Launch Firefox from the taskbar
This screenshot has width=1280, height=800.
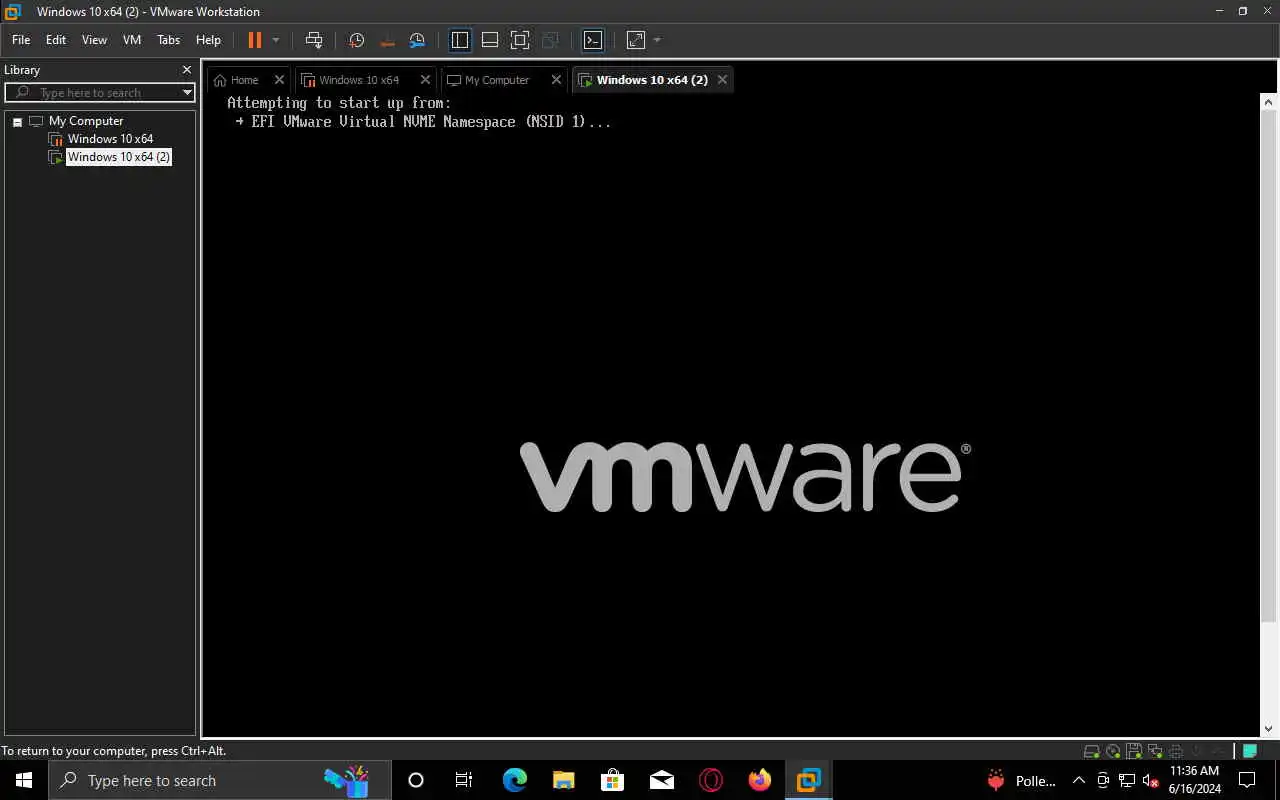(759, 780)
